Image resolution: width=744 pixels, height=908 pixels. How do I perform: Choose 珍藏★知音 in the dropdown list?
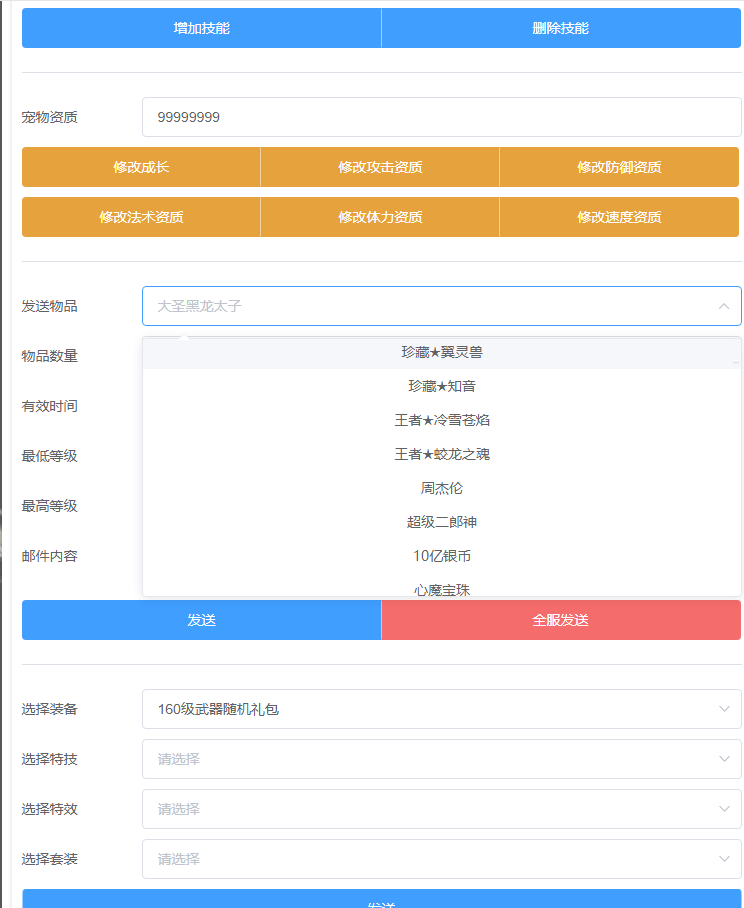coord(441,386)
